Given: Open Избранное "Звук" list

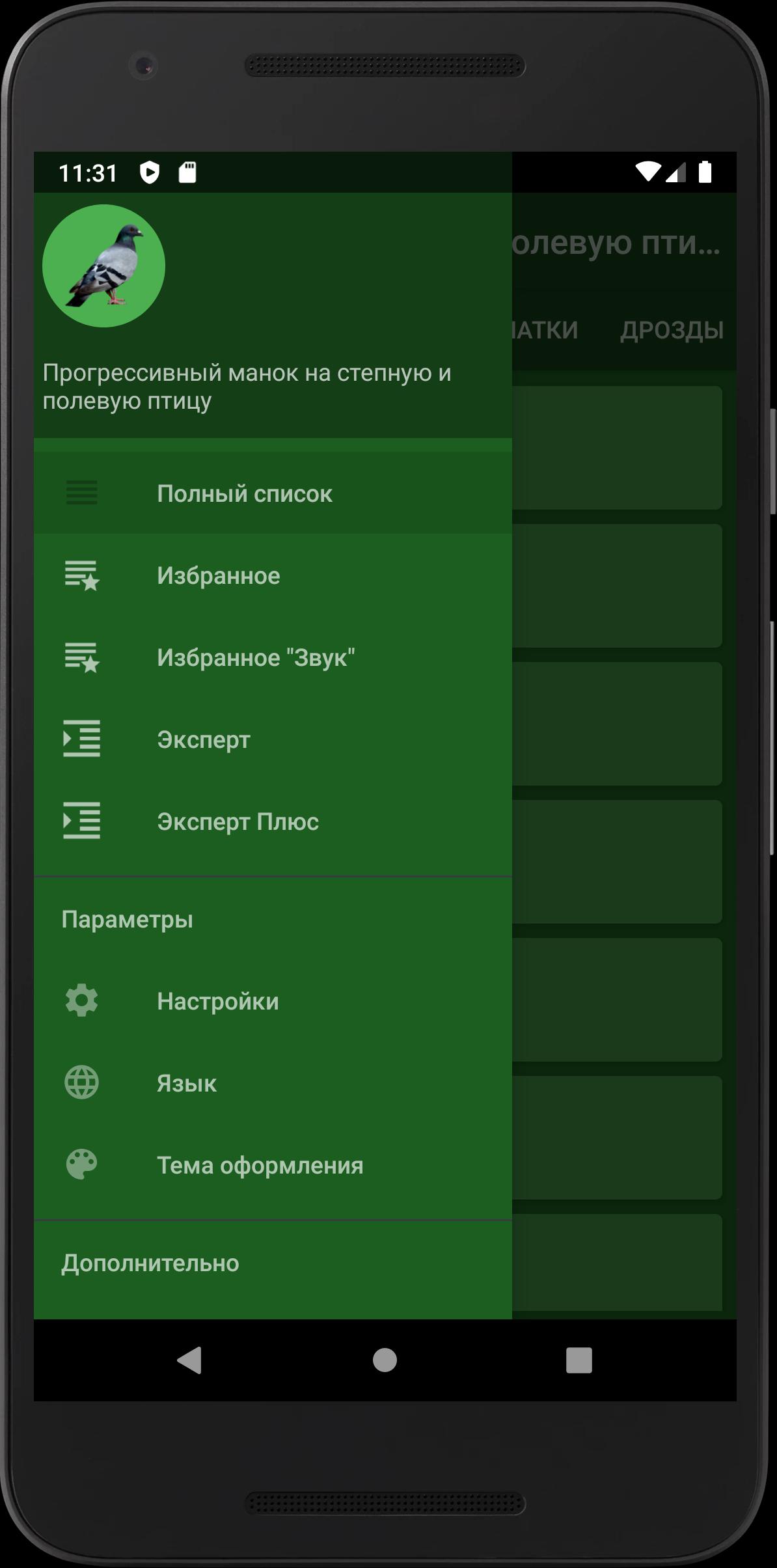Looking at the screenshot, I should pos(273,657).
